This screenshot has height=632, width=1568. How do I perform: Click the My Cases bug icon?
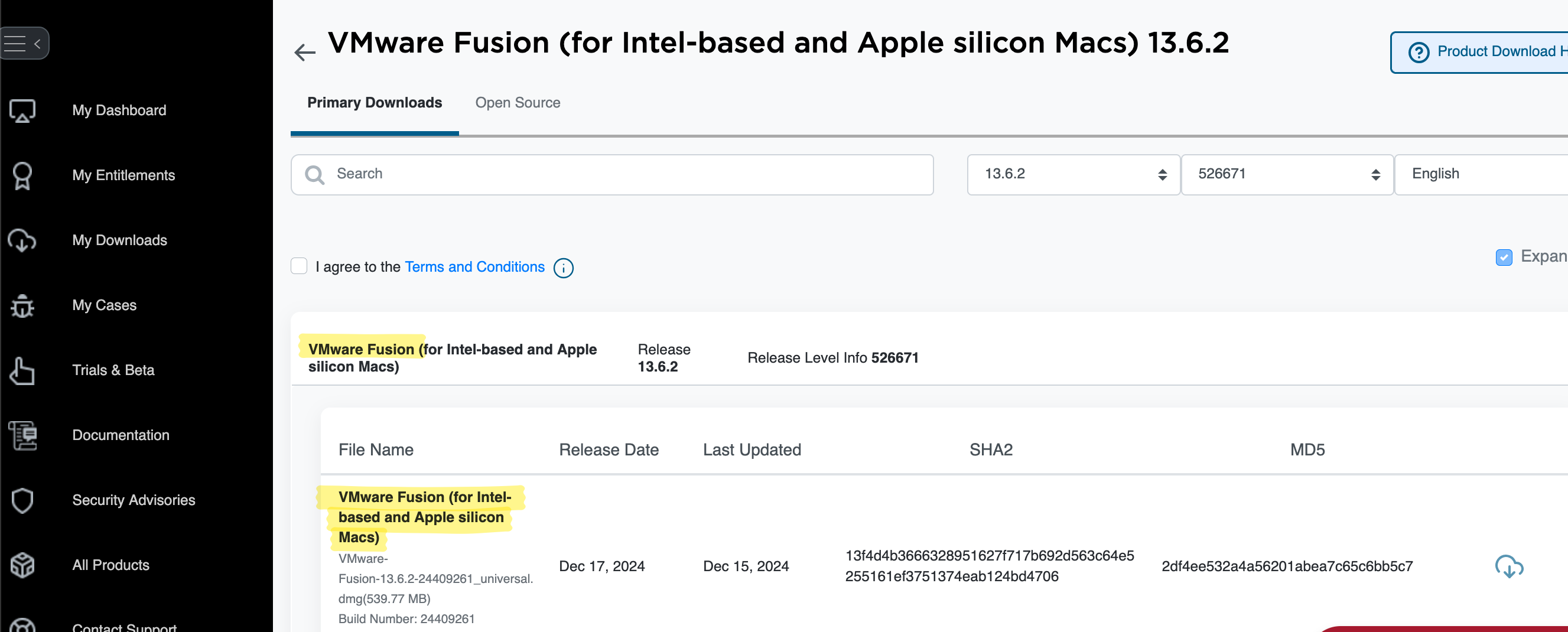(22, 305)
